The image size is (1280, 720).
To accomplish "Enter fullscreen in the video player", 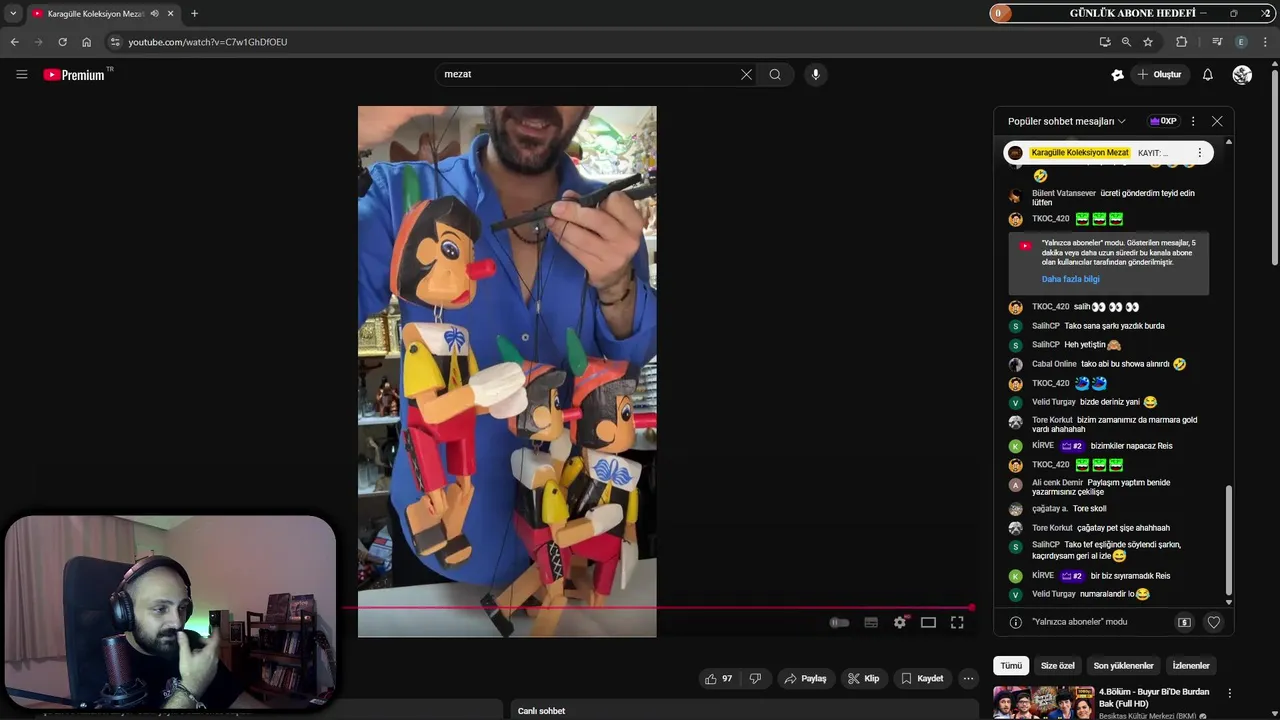I will pos(957,622).
